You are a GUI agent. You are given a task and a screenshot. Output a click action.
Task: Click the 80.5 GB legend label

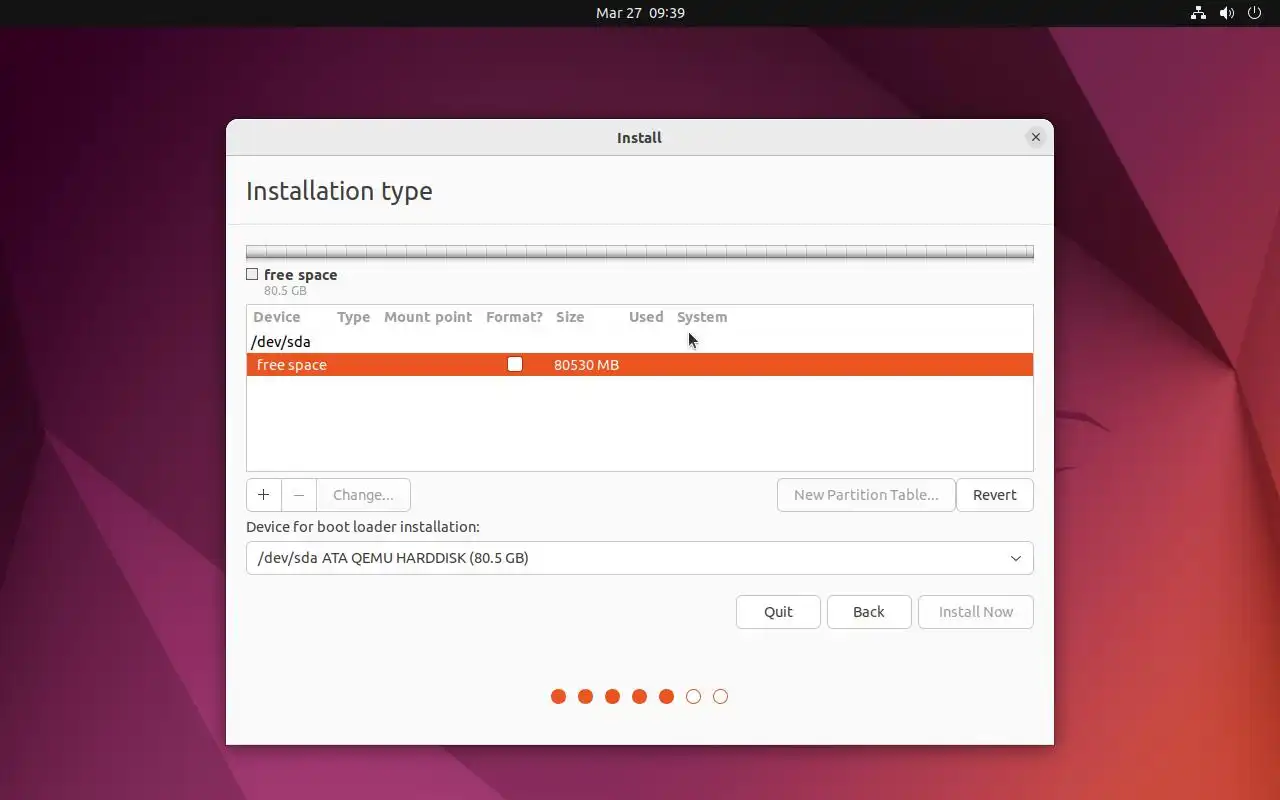[285, 291]
